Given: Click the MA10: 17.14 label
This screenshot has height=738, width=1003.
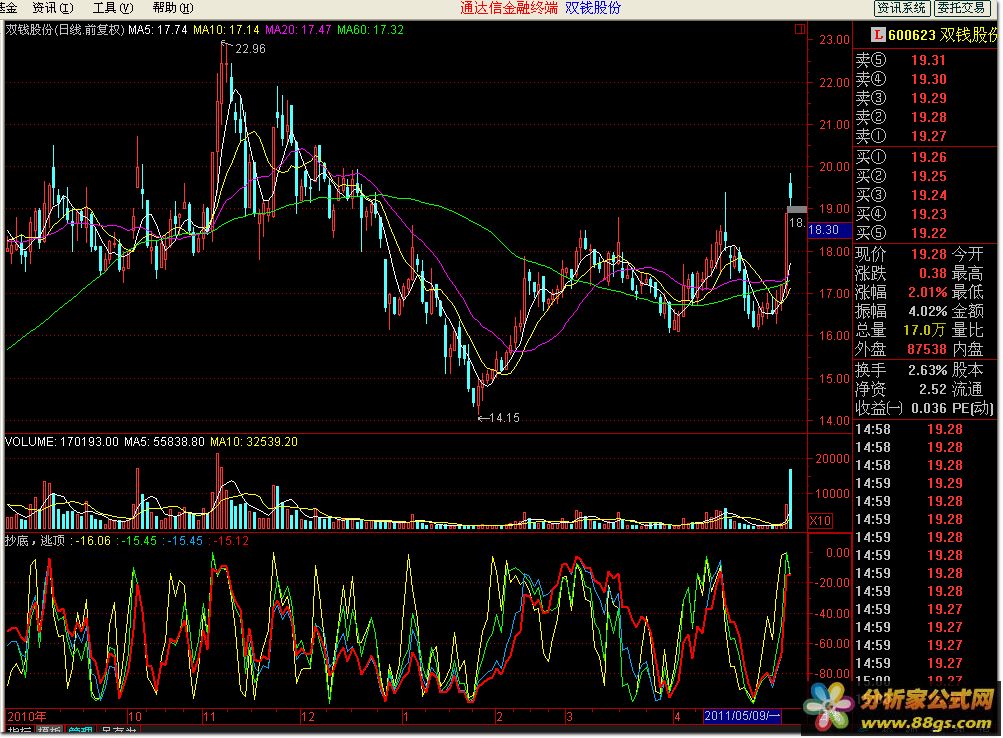Looking at the screenshot, I should tap(226, 29).
